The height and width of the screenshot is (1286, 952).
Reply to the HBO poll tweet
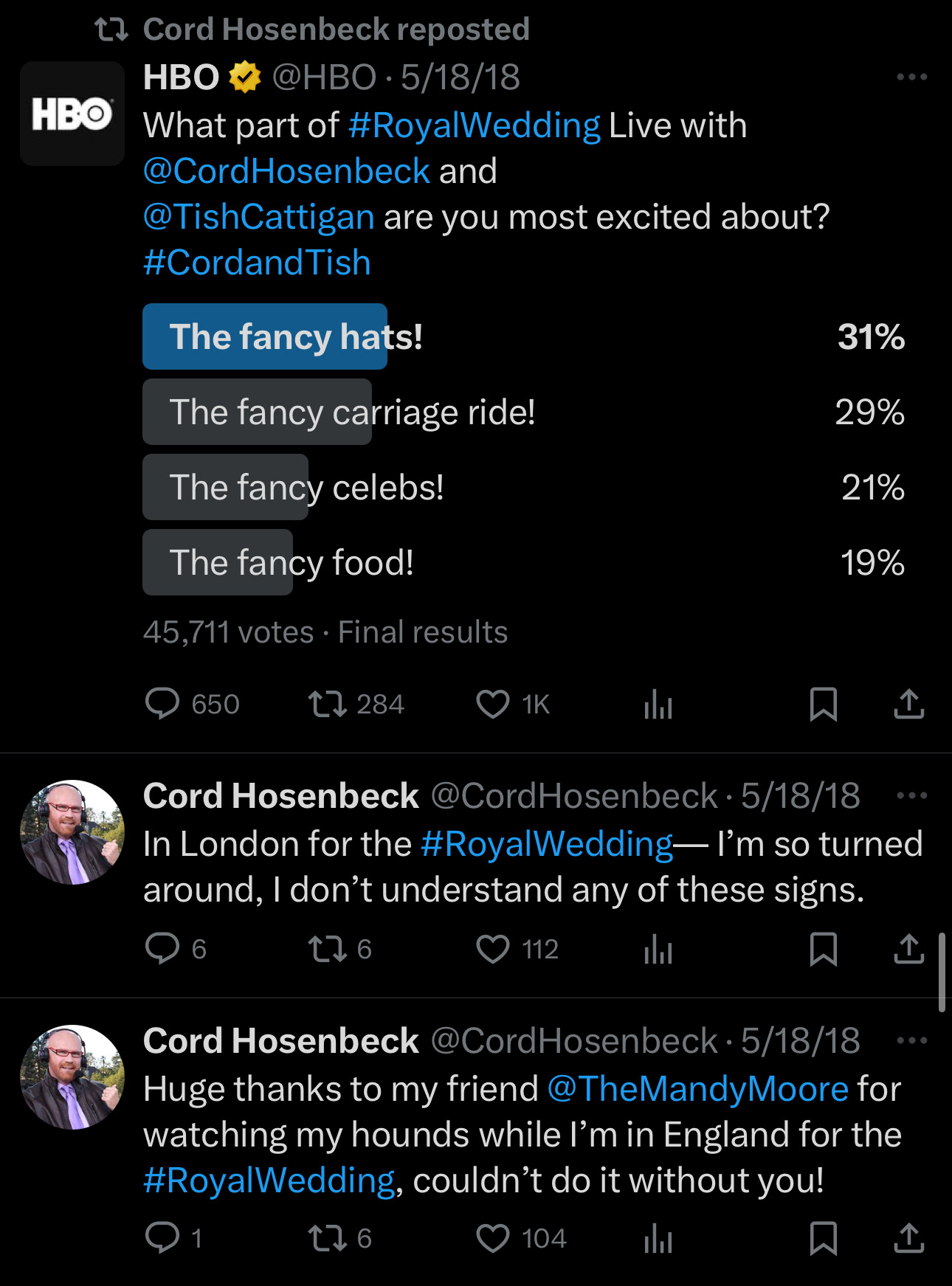tap(162, 704)
